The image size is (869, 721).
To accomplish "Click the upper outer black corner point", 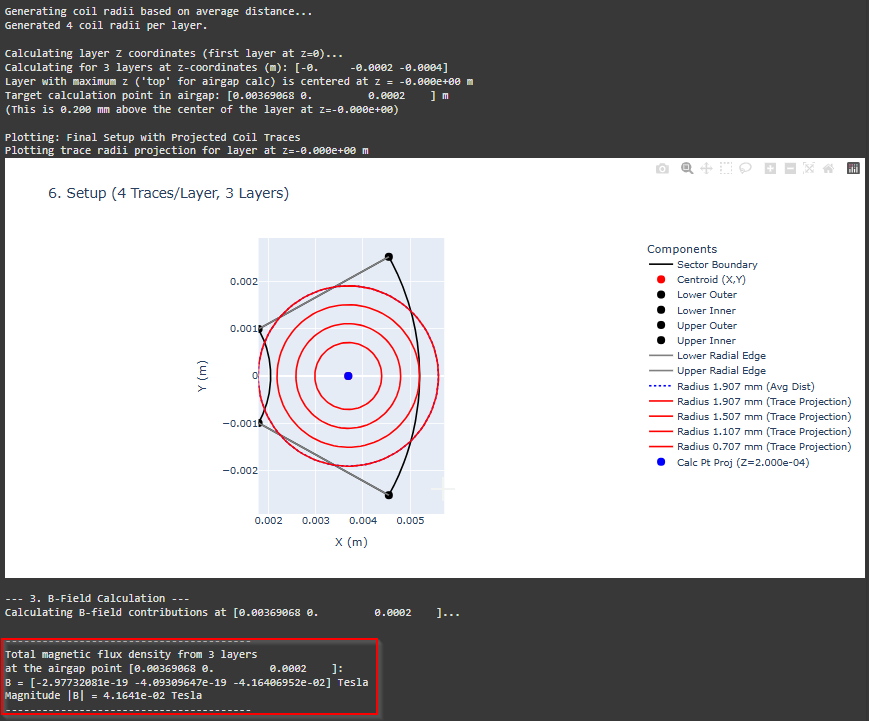I will click(389, 257).
